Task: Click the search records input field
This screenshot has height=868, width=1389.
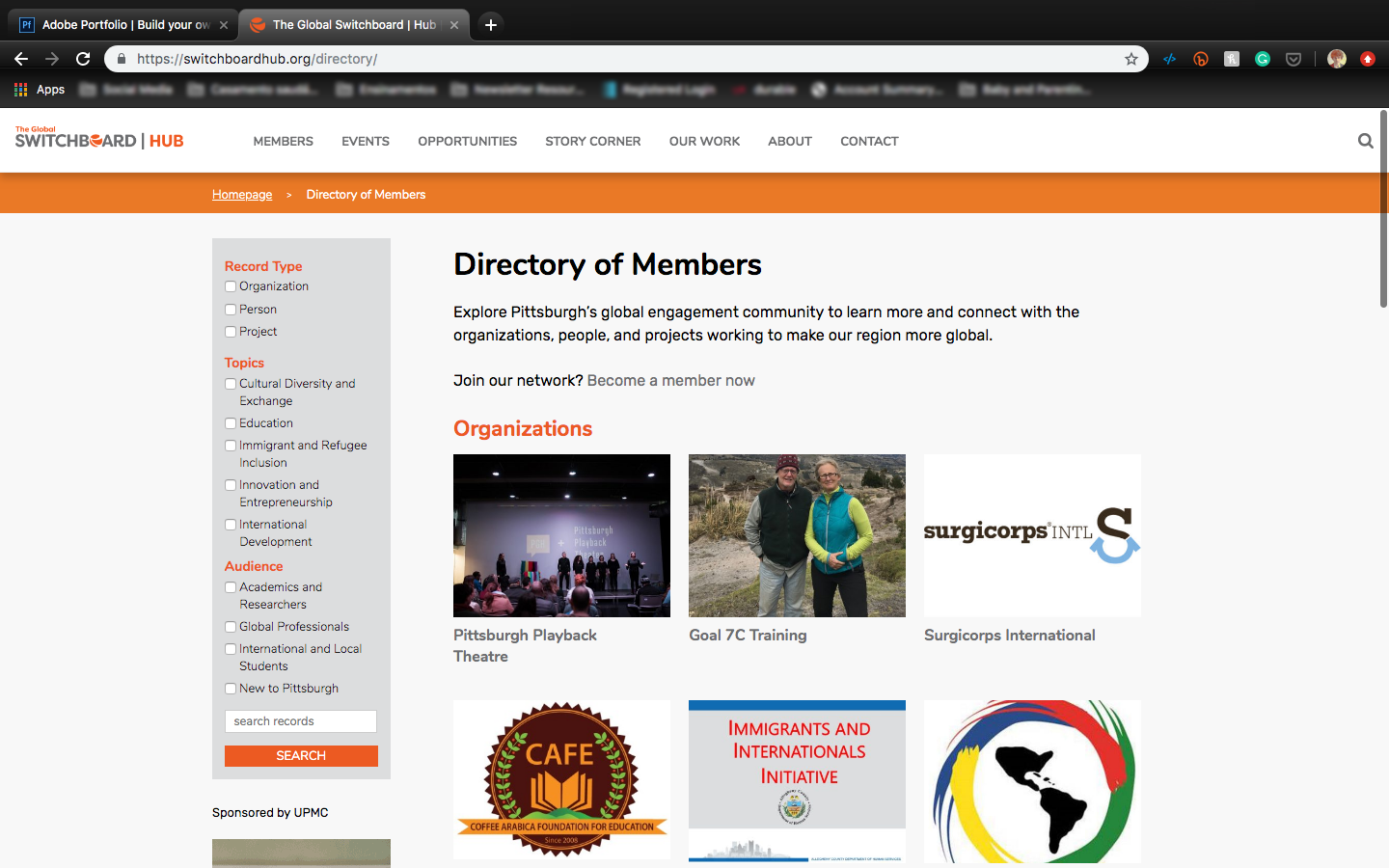Action: coord(301,721)
